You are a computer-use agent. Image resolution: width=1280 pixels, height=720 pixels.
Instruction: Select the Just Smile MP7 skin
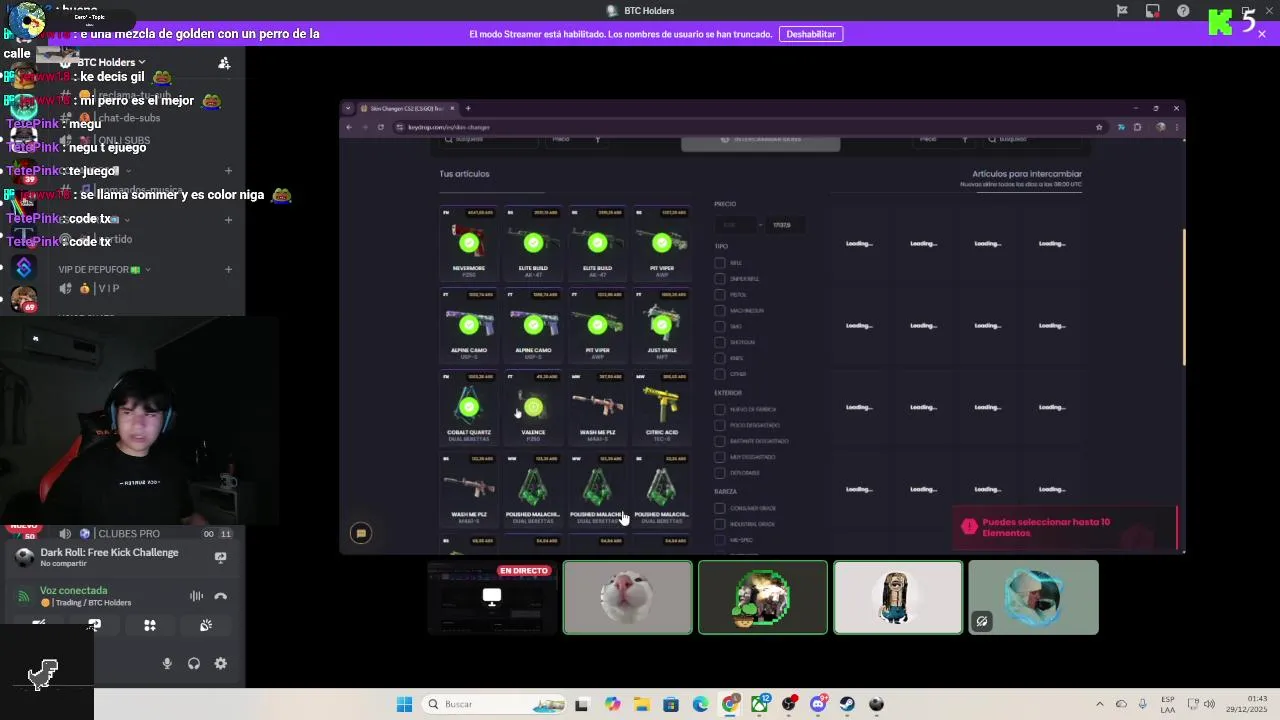(x=662, y=326)
